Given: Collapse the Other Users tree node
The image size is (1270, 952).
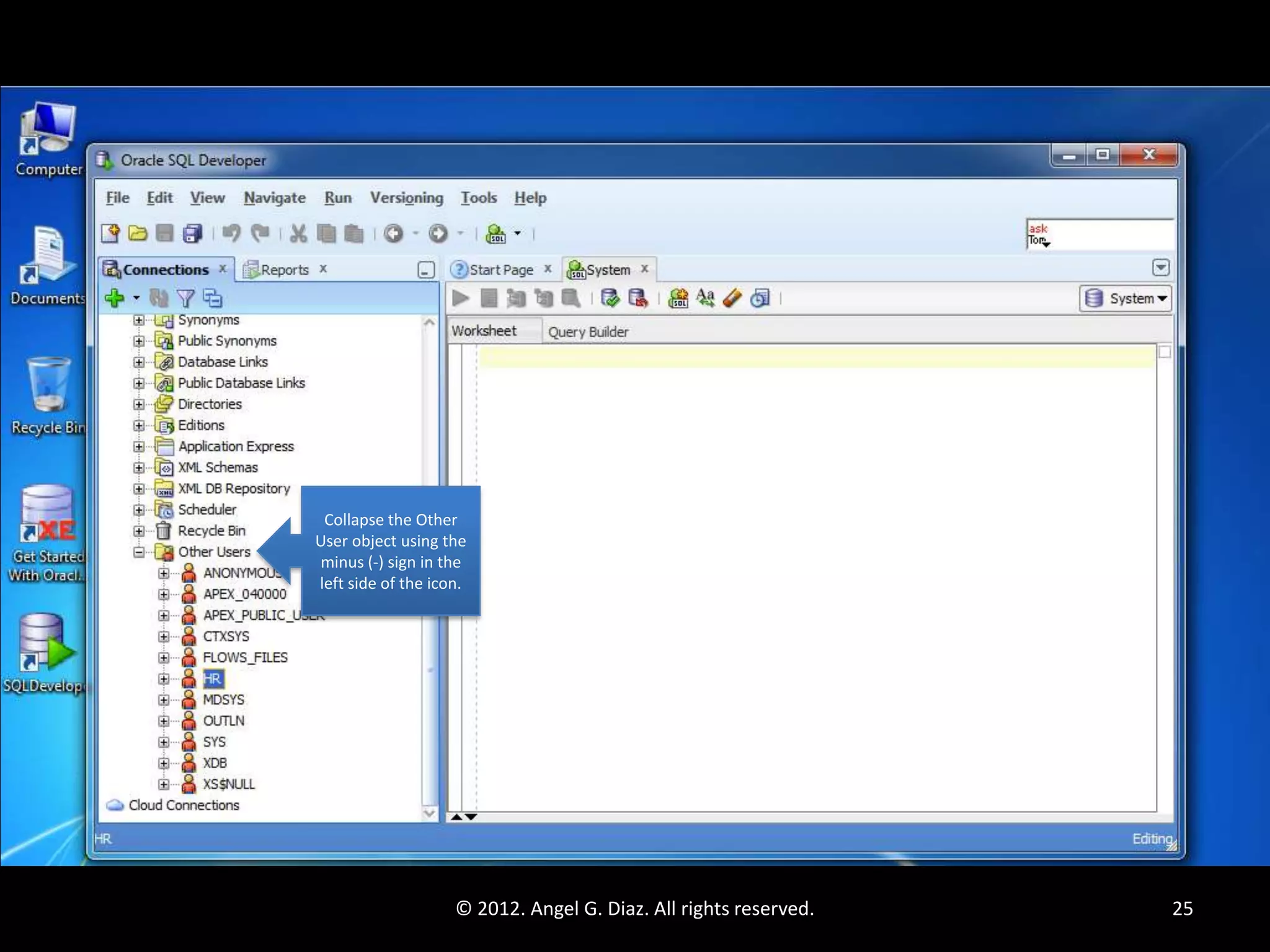Looking at the screenshot, I should point(139,552).
